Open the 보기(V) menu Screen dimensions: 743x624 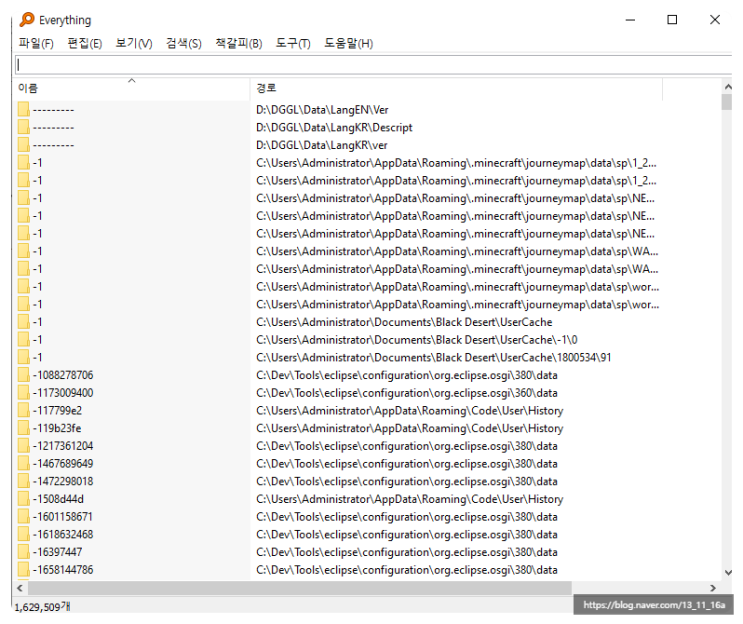[134, 44]
